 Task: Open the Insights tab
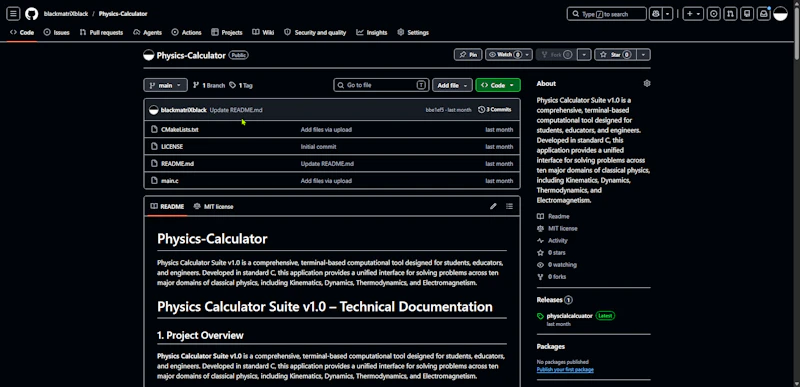371,32
